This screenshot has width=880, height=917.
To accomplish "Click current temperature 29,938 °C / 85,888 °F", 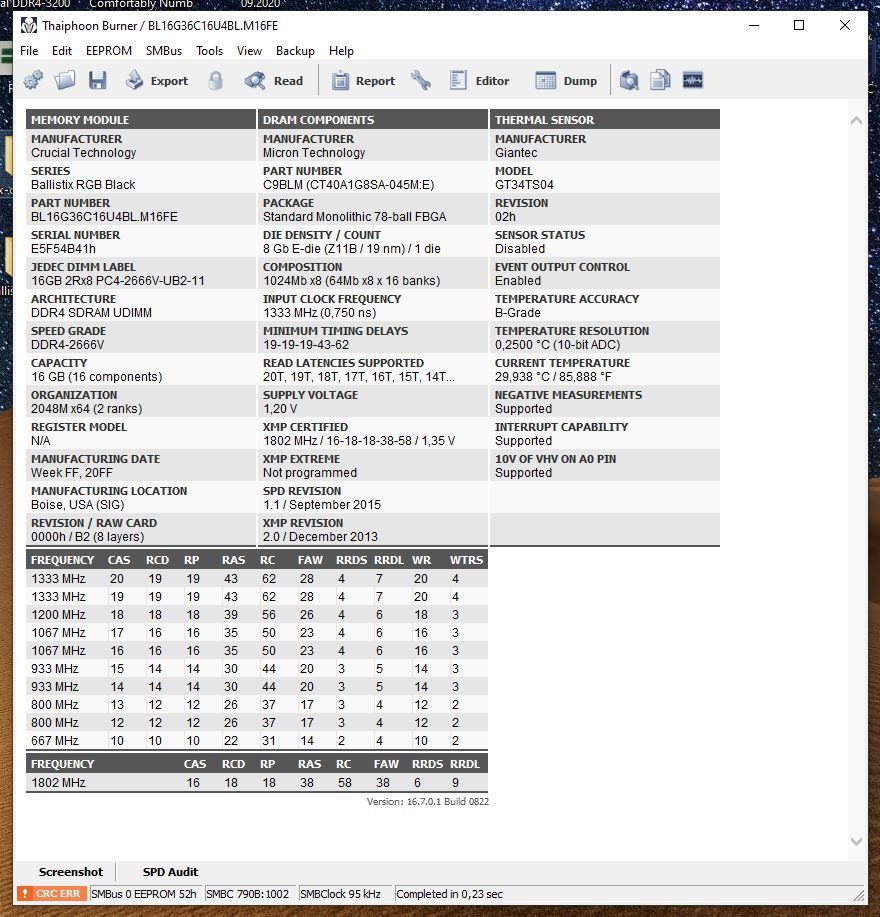I will click(x=553, y=377).
